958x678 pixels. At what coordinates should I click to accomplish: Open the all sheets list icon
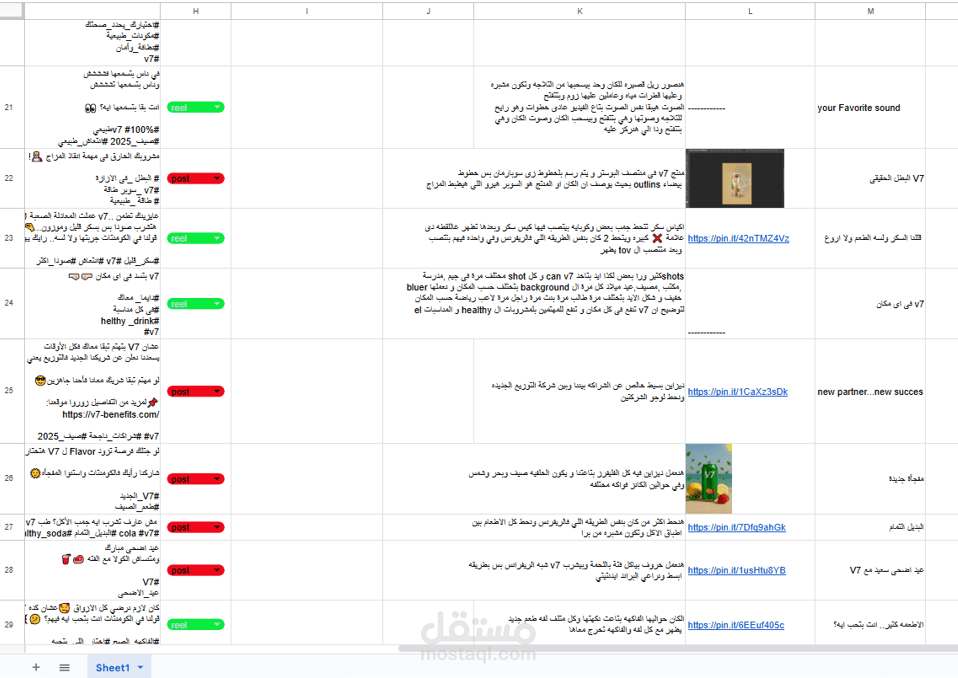[65, 667]
